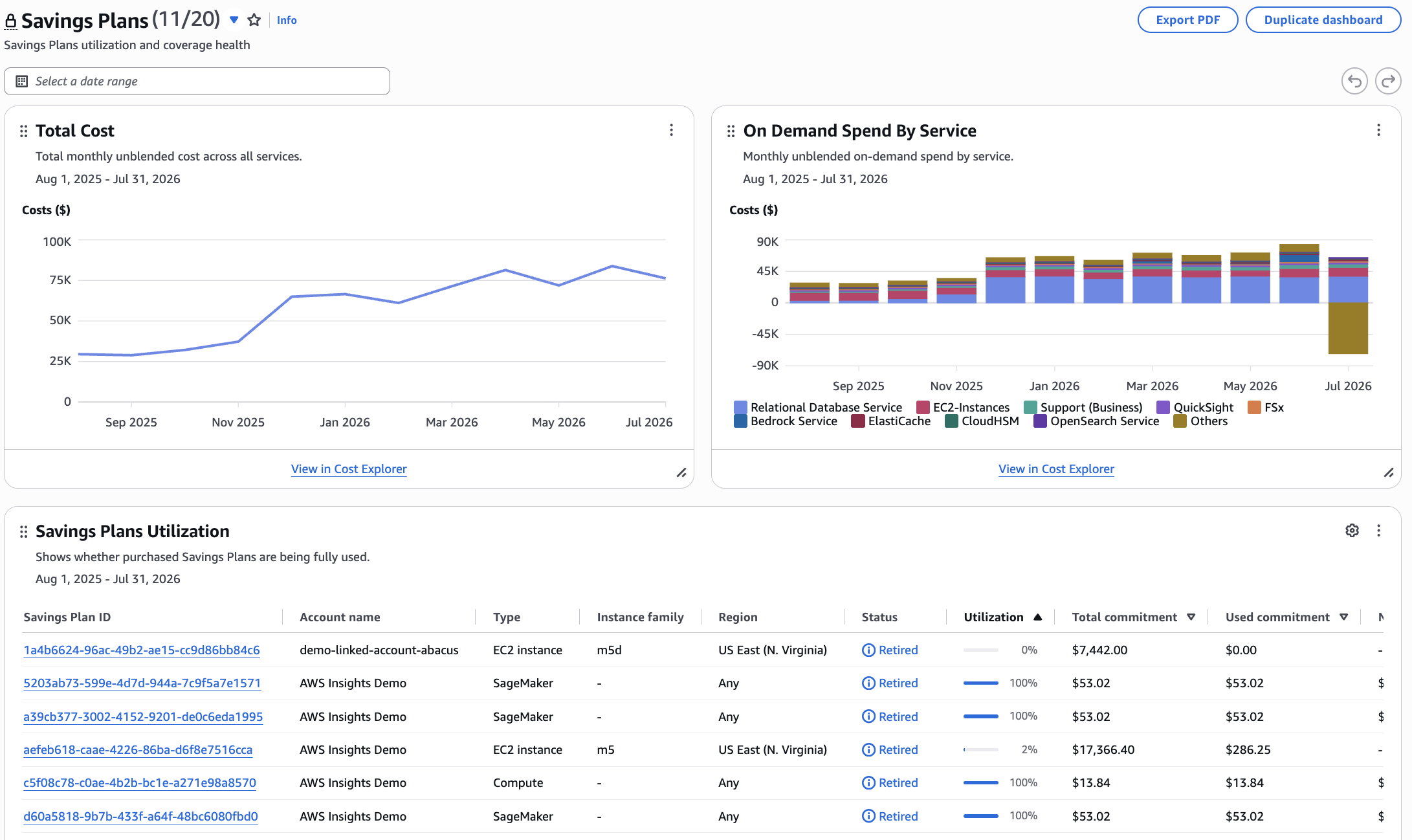Click the Duplicate dashboard button
Image resolution: width=1412 pixels, height=840 pixels.
[x=1323, y=19]
